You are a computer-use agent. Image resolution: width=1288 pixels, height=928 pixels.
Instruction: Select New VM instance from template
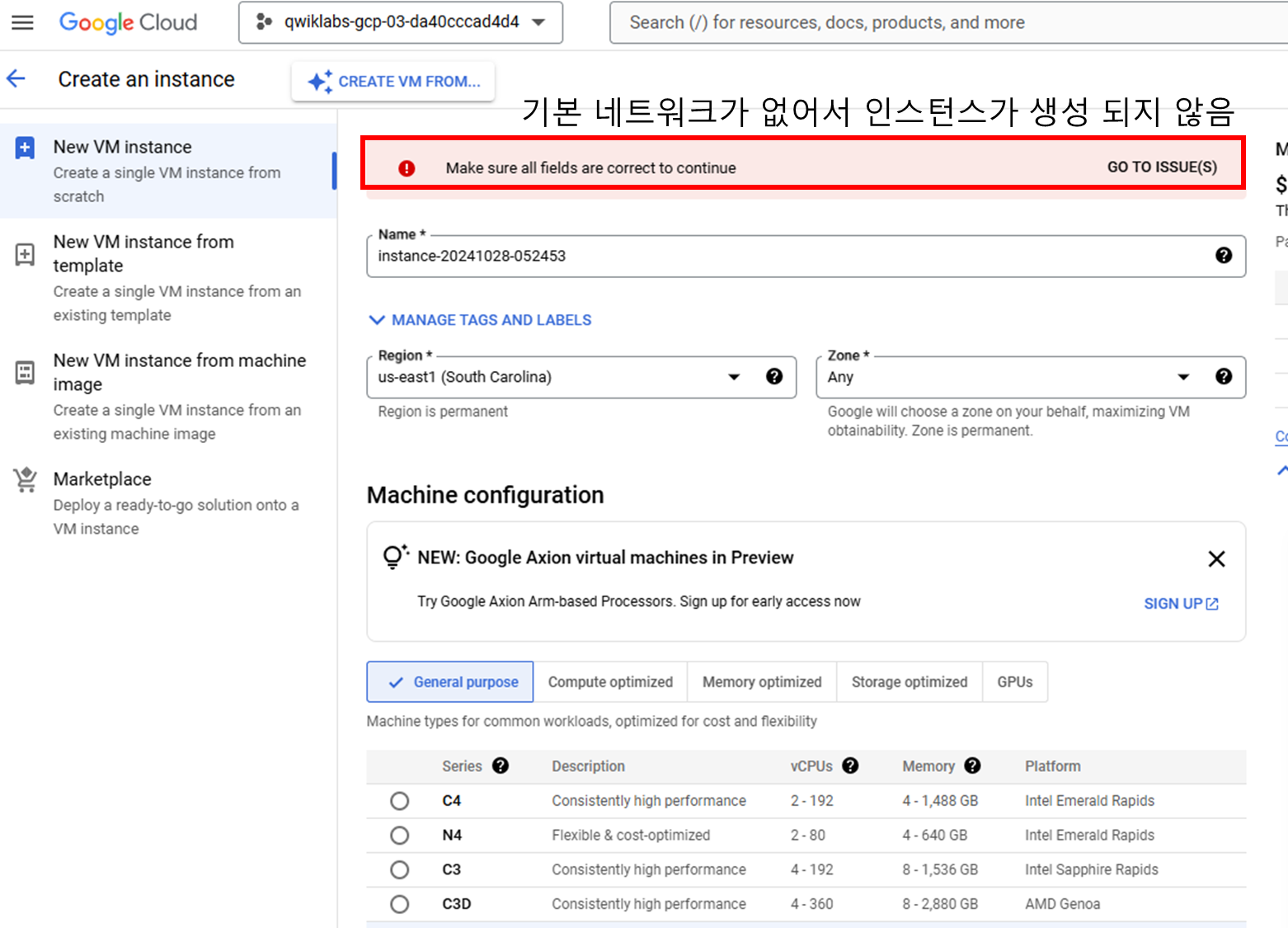(x=168, y=278)
